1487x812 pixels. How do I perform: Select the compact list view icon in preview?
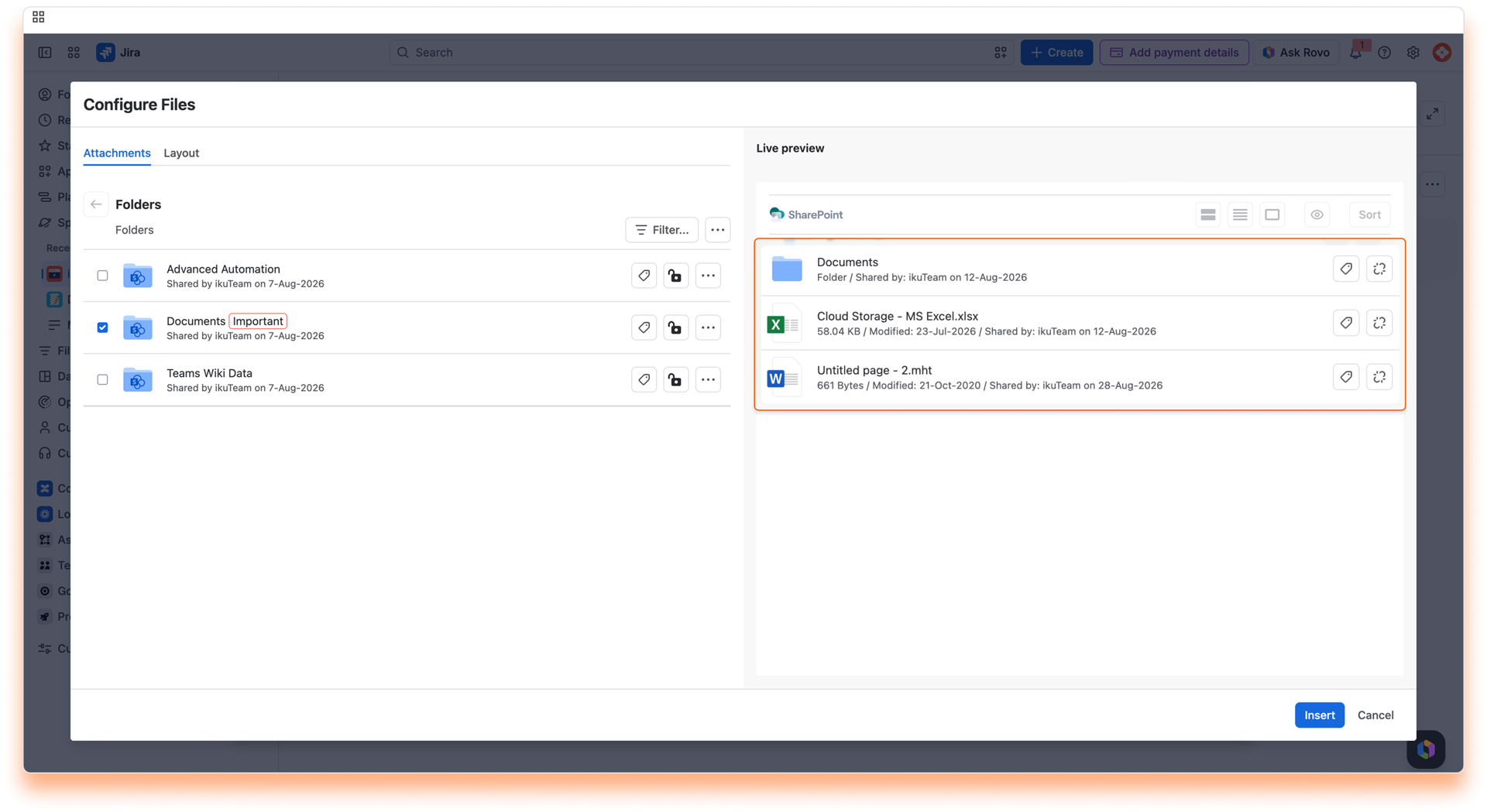[x=1240, y=214]
